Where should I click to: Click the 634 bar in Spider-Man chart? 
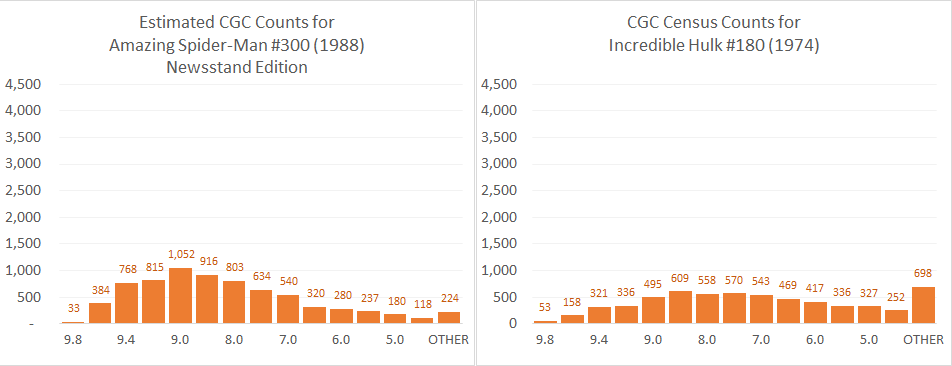261,307
